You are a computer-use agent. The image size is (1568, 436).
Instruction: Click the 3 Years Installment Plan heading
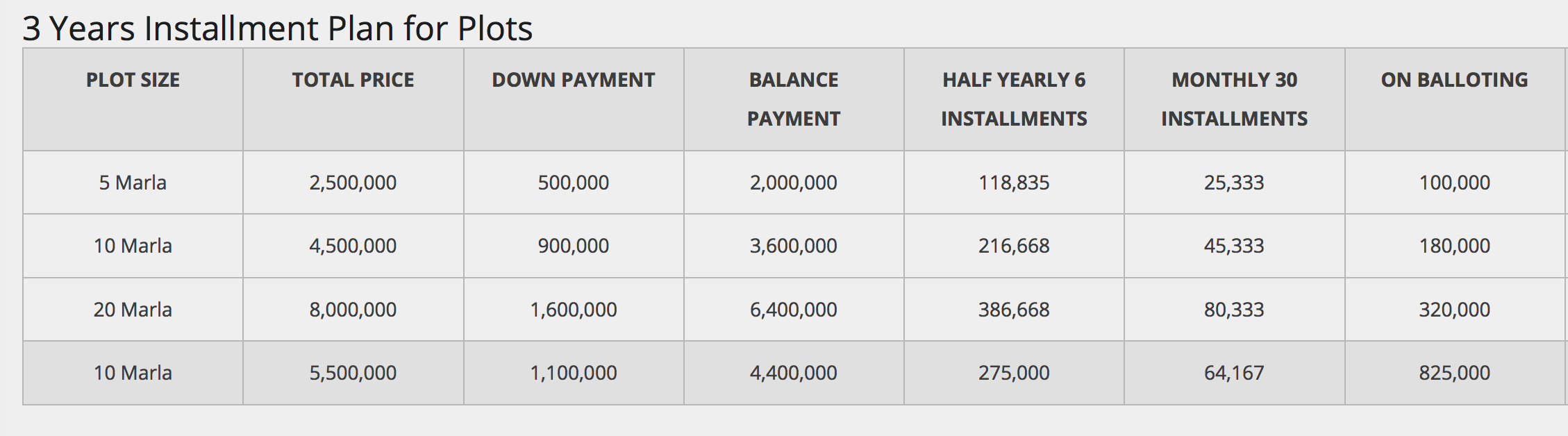[278, 28]
